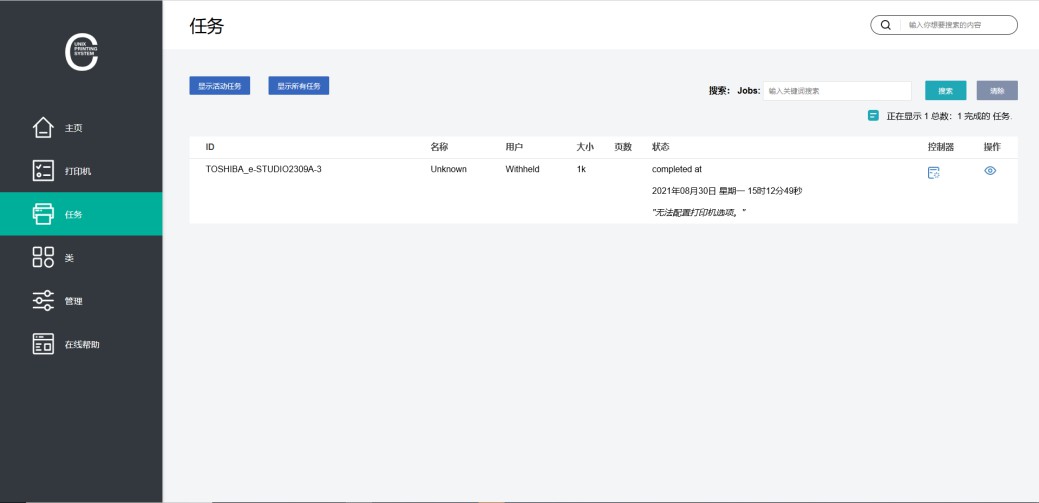Select the 打印机 checklist icon in sidebar

pos(43,171)
